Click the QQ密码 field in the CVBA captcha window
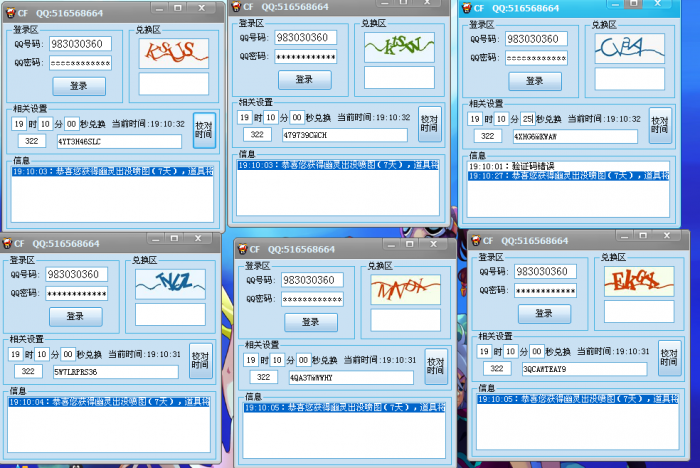This screenshot has height=468, width=700. pyautogui.click(x=536, y=58)
